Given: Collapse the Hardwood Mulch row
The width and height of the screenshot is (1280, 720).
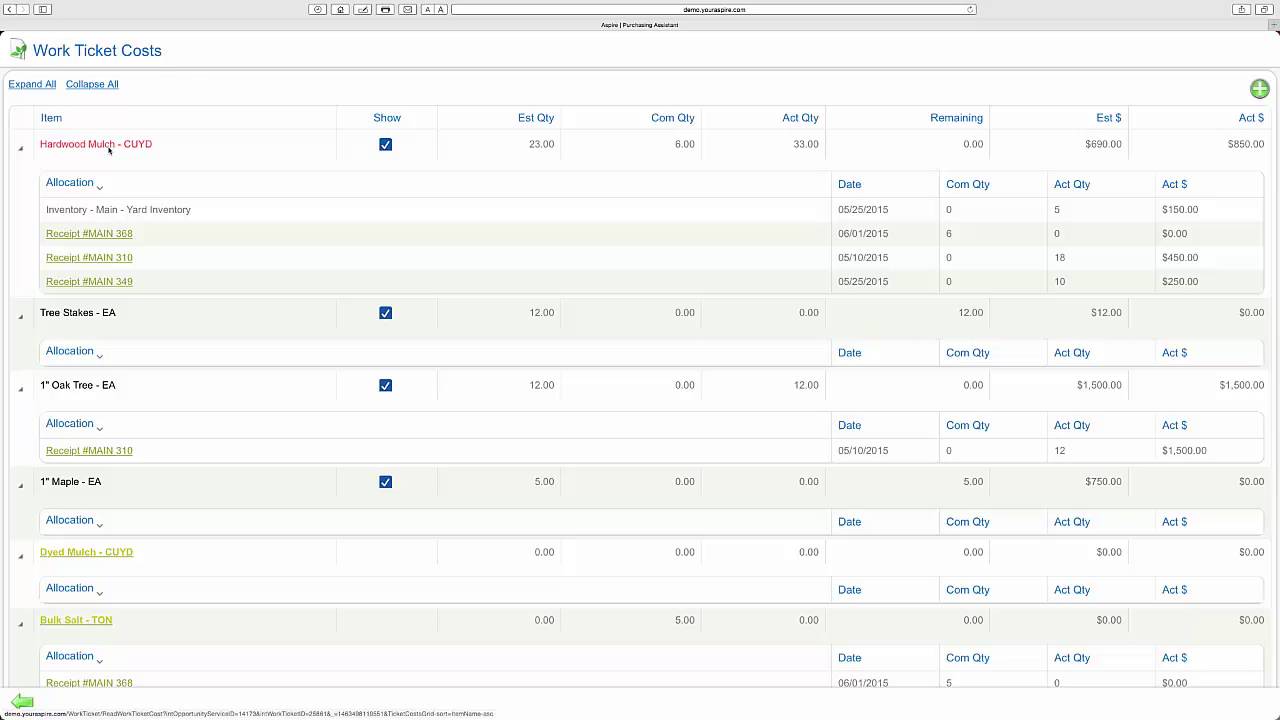Looking at the screenshot, I should [20, 148].
